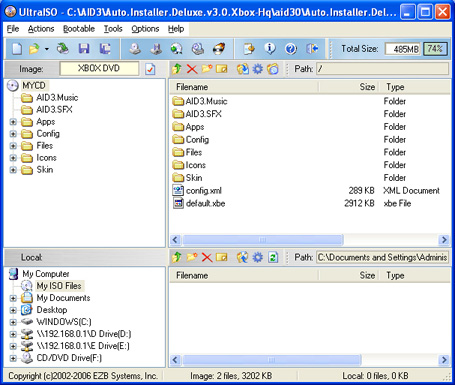Sort image files by Type column header
Image resolution: width=455 pixels, height=385 pixels.
[415, 87]
